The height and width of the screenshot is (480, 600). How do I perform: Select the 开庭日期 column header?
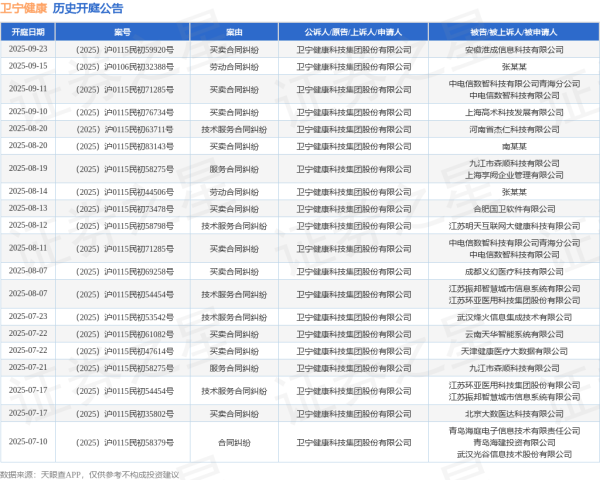tap(28, 32)
